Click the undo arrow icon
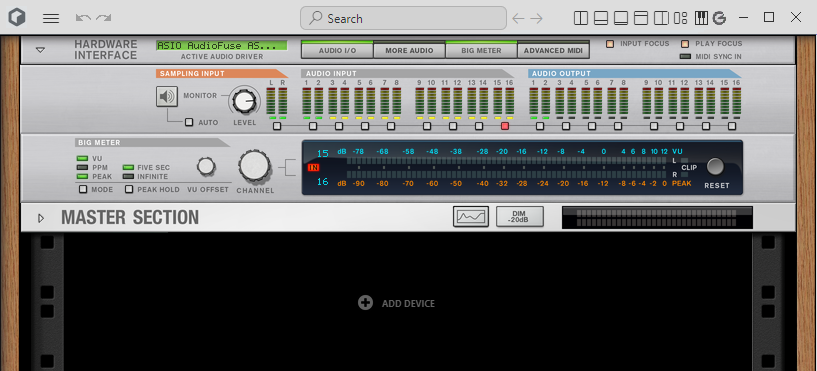817x371 pixels. click(x=83, y=18)
